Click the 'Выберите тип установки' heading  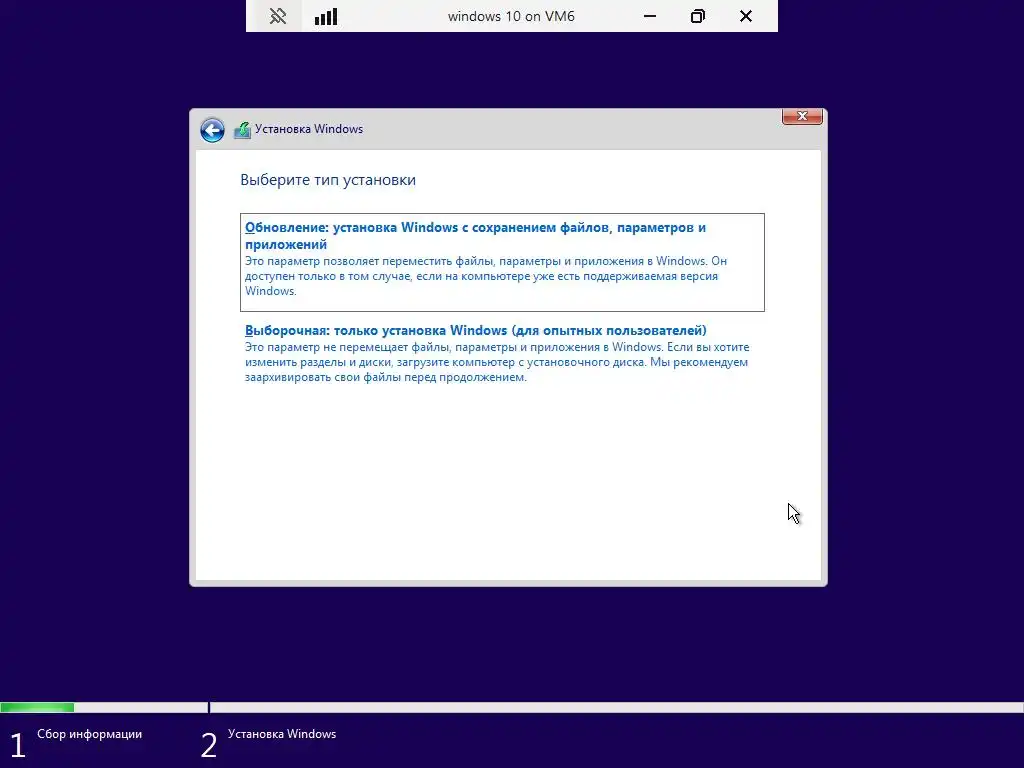pos(328,180)
